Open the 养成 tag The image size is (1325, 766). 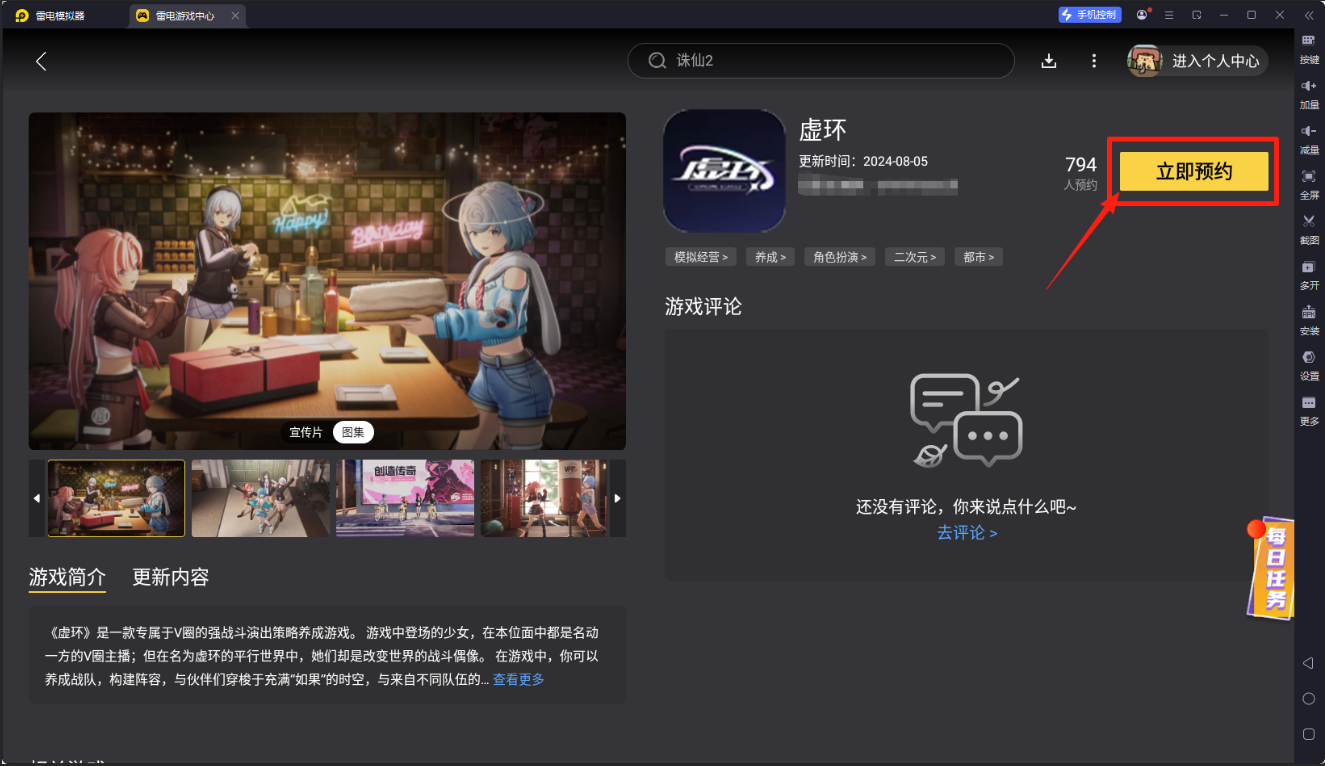tap(770, 257)
